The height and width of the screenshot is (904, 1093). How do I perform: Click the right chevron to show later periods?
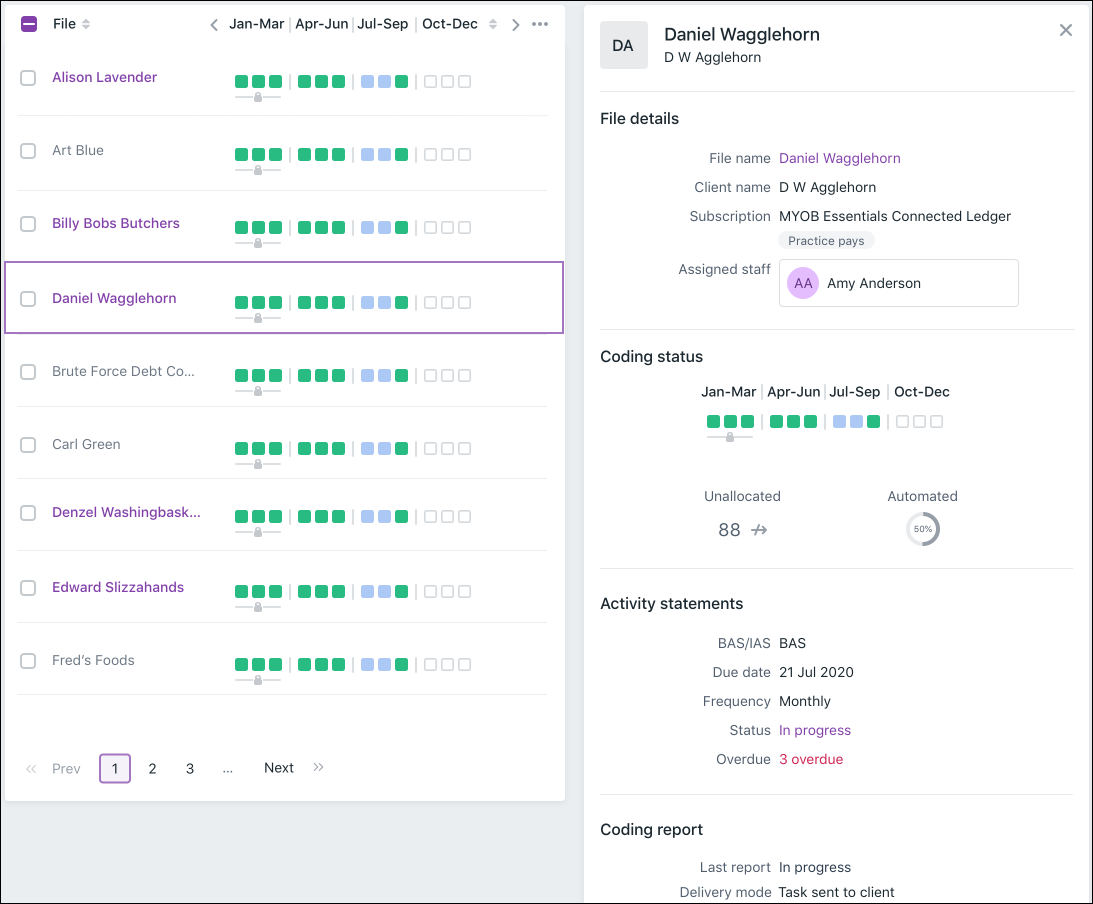pos(516,25)
